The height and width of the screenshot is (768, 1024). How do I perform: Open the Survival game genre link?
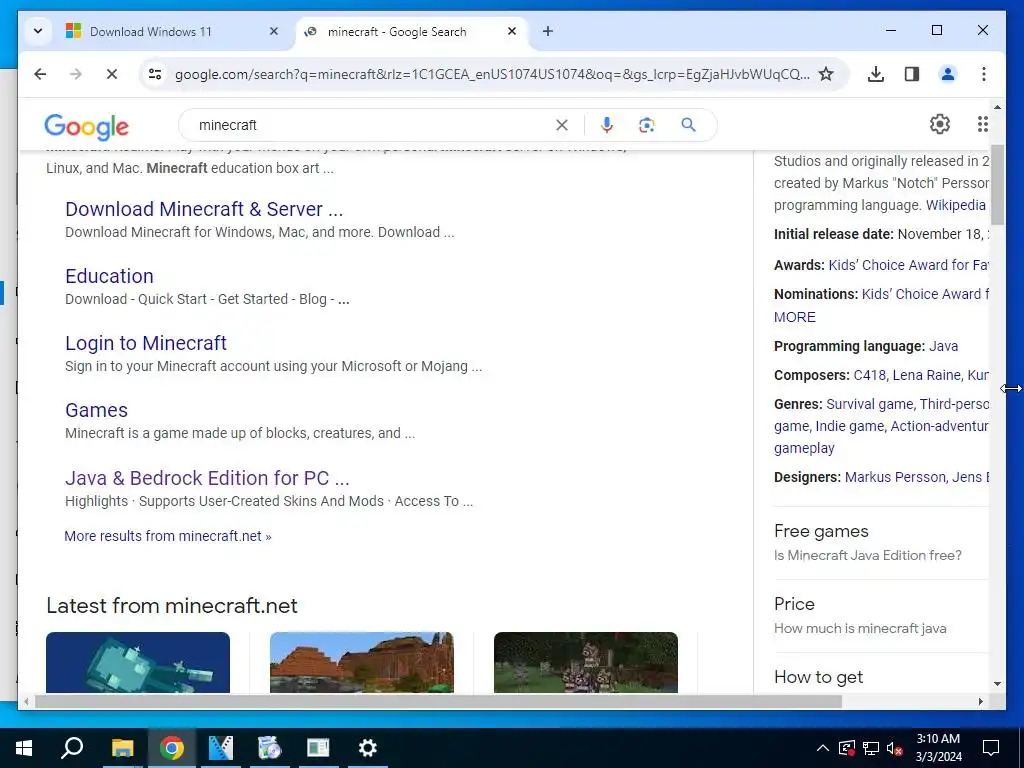(869, 404)
